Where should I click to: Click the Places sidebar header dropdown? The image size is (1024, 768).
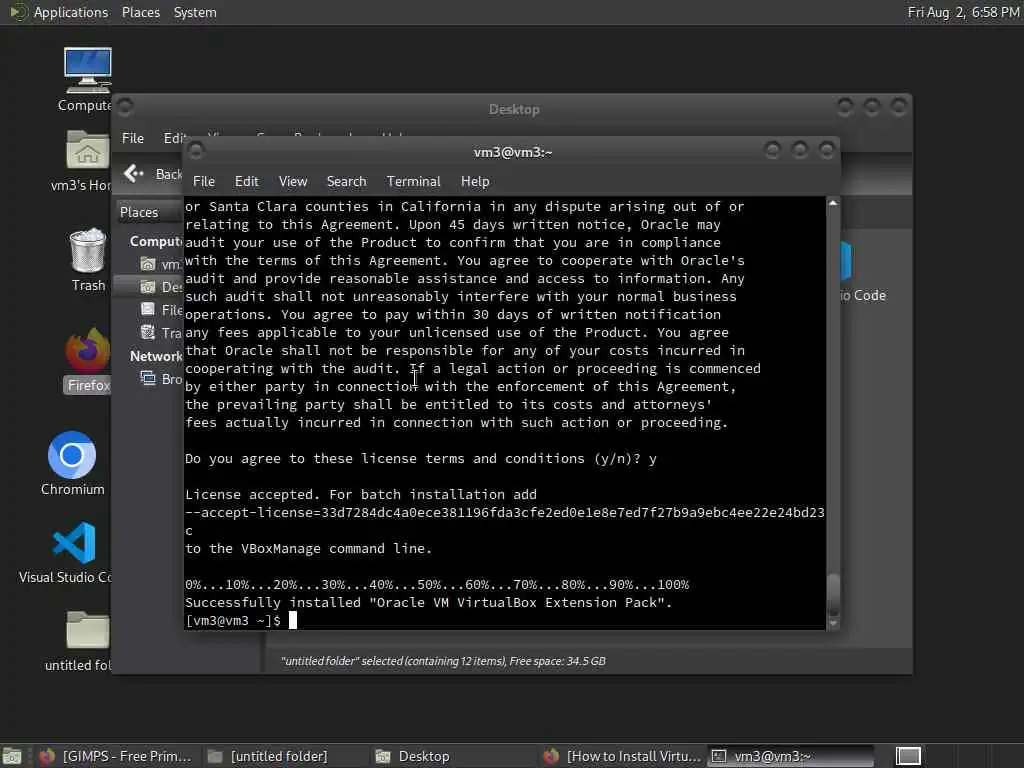pyautogui.click(x=148, y=212)
